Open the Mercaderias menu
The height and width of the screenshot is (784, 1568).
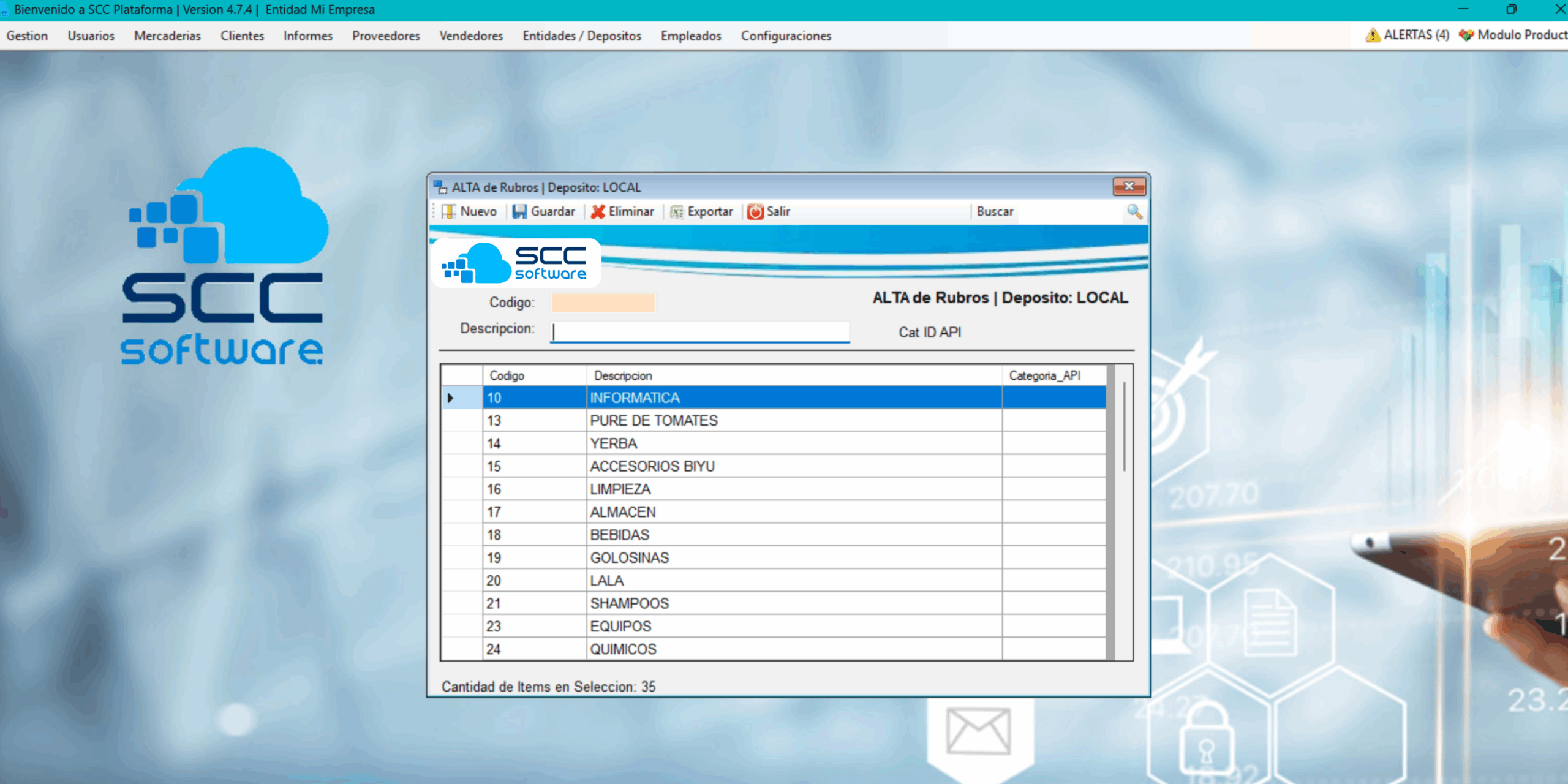167,36
